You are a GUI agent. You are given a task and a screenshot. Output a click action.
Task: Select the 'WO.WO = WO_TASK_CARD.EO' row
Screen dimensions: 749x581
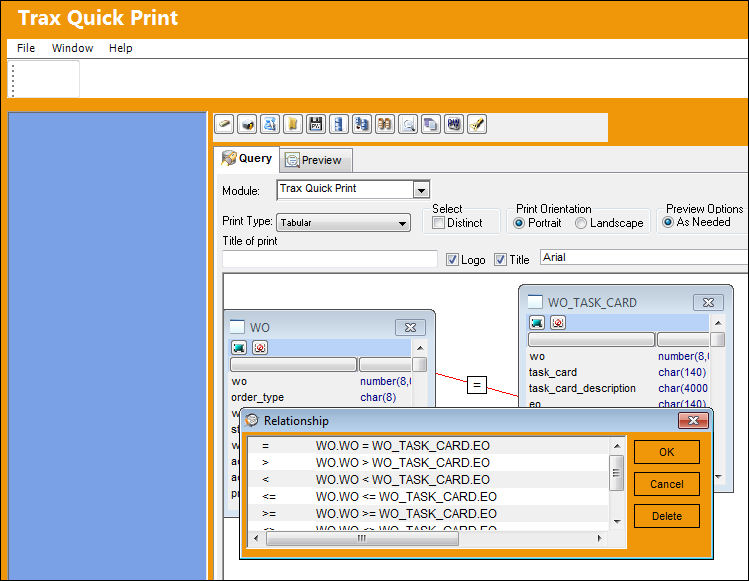tap(429, 445)
